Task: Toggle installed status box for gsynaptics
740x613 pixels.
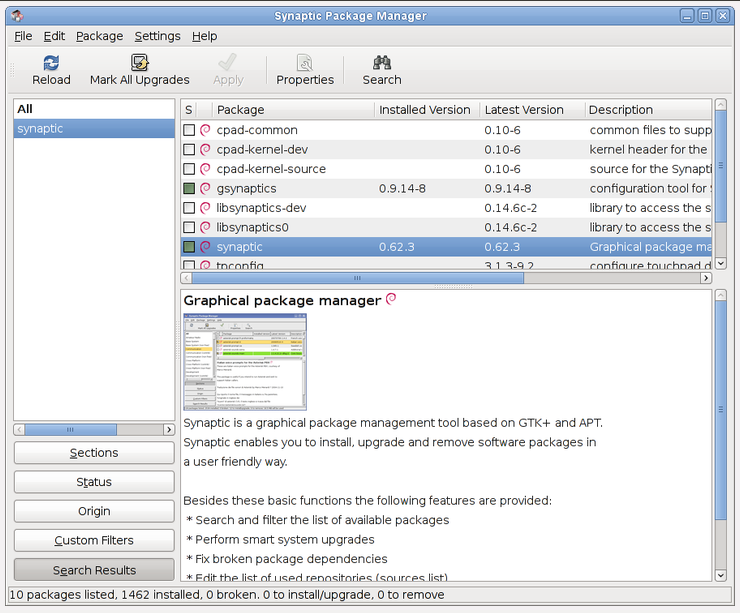Action: [189, 188]
